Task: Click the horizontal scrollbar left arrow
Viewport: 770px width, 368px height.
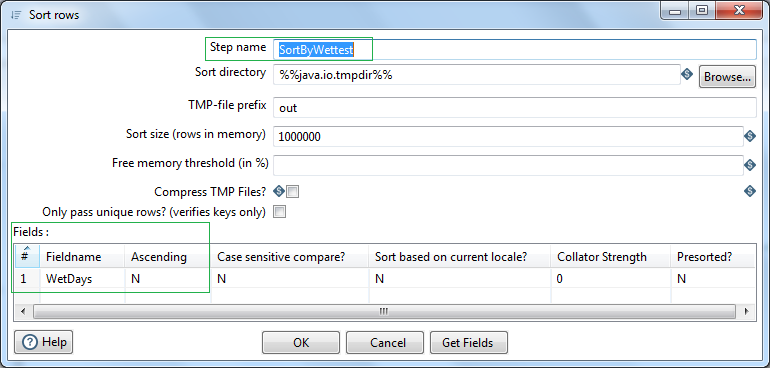Action: [22, 311]
